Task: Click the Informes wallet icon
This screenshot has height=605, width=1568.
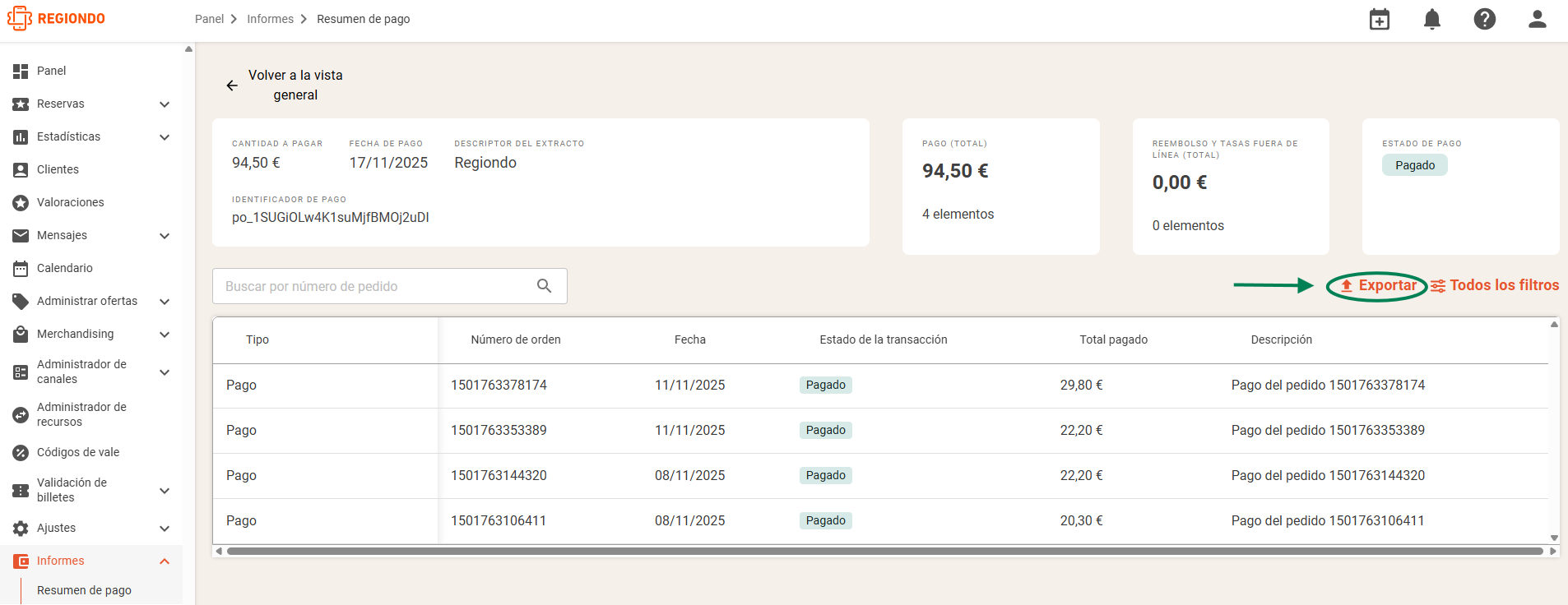Action: click(21, 561)
